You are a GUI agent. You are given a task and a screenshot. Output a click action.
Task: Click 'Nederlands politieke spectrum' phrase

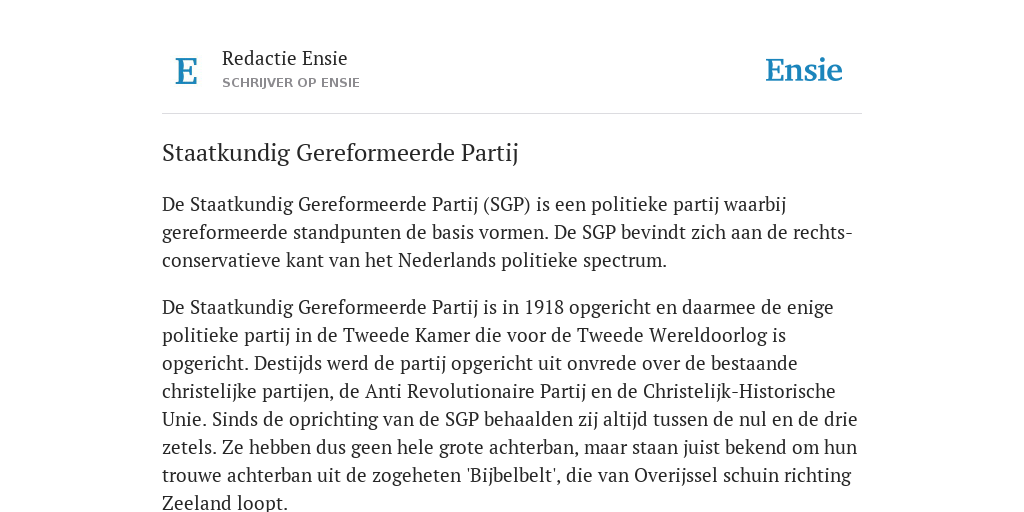(532, 261)
